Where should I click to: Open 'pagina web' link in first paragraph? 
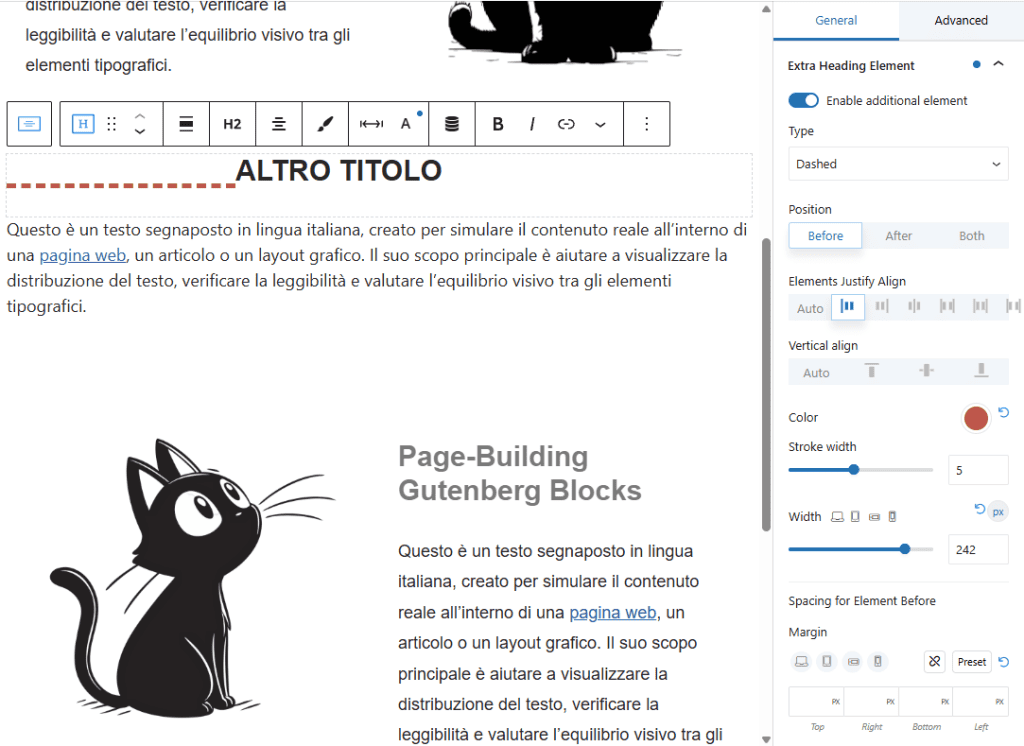[x=83, y=255]
